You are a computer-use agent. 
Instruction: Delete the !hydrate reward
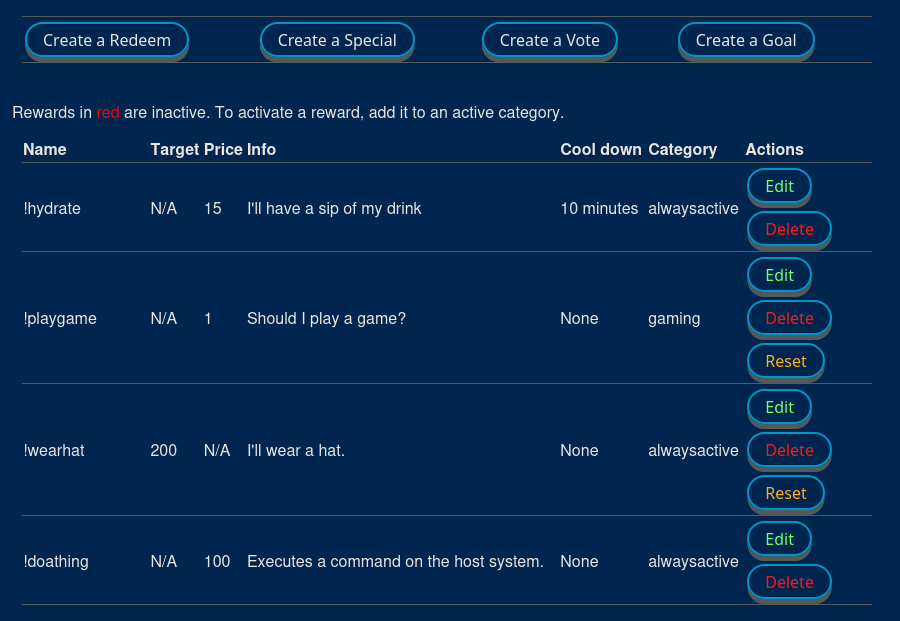[x=789, y=229]
